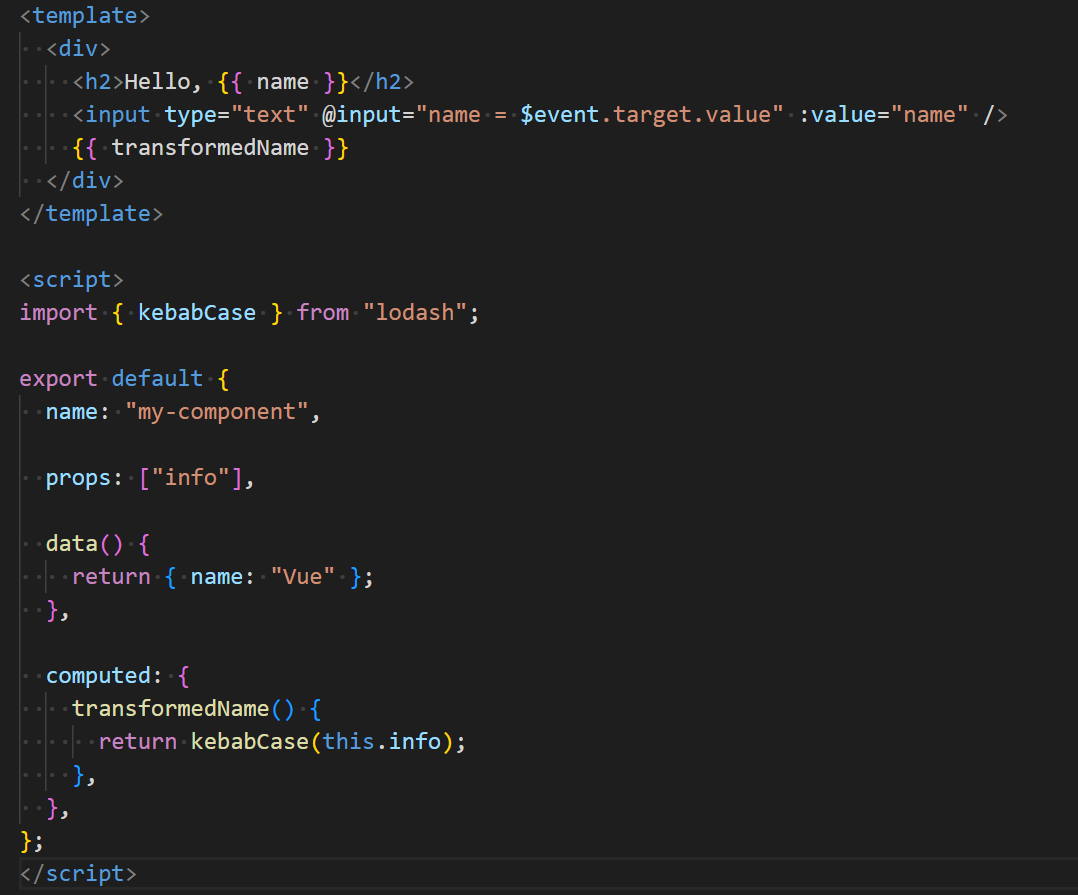The height and width of the screenshot is (895, 1078).
Task: Click the from keyword
Action: 323,313
